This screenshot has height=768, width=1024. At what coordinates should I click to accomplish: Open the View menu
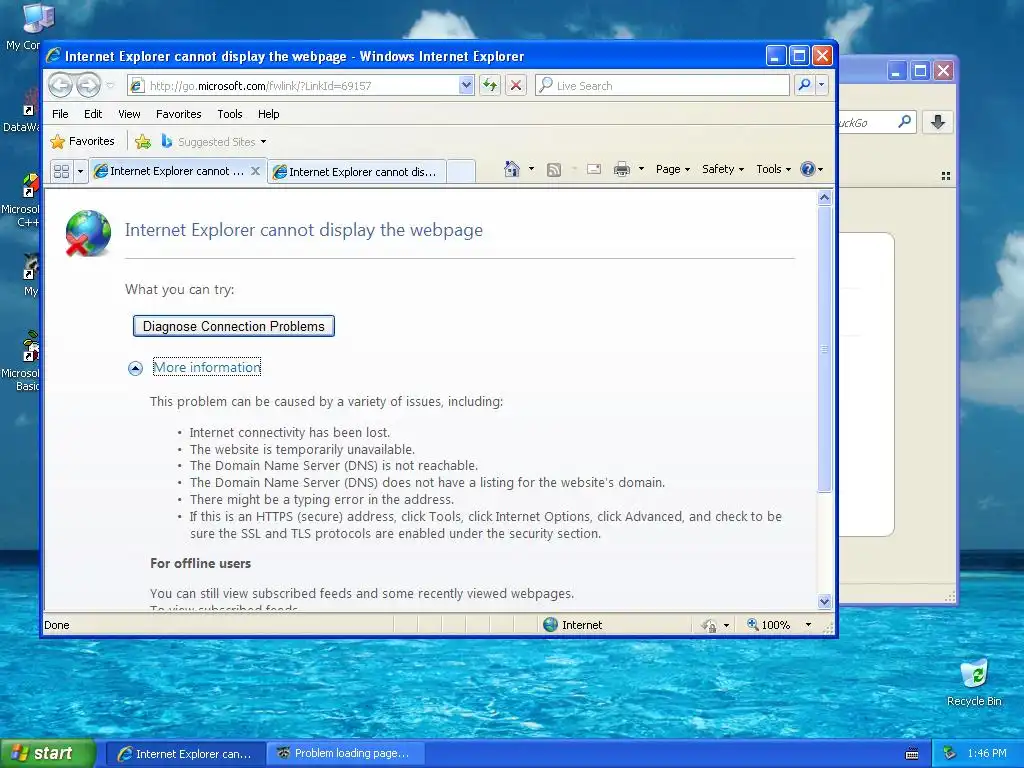(129, 114)
